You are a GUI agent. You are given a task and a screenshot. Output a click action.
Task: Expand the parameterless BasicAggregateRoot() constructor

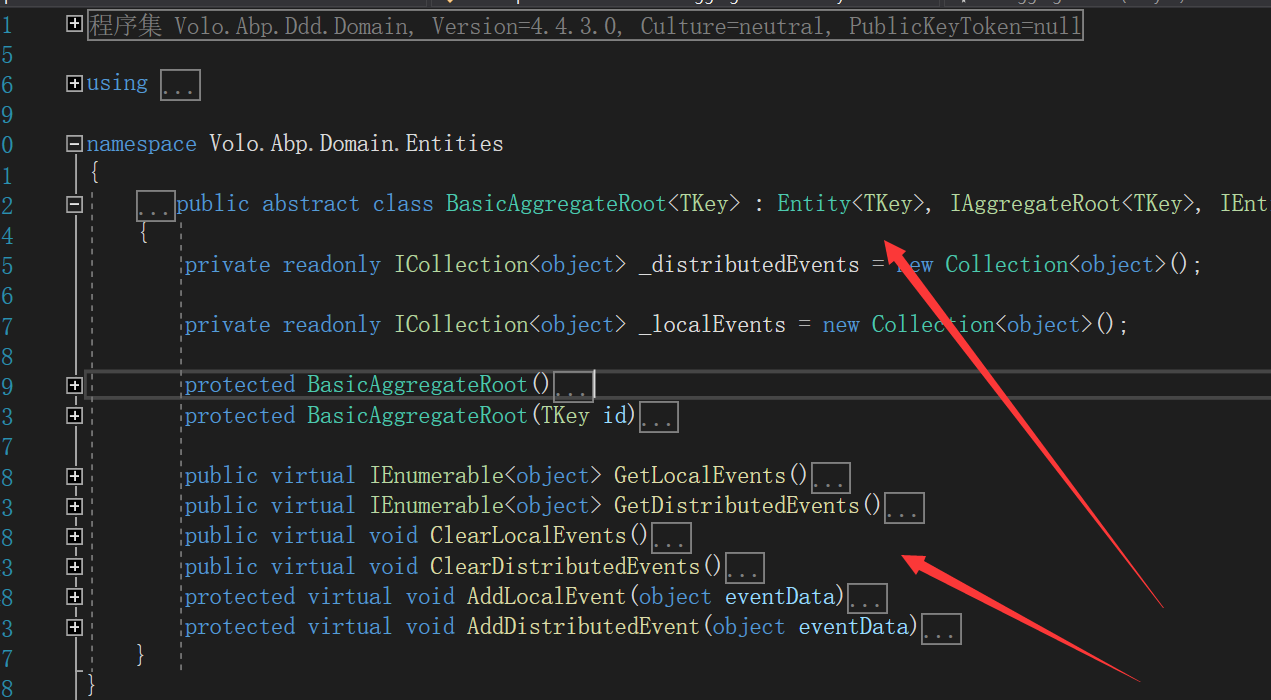[x=74, y=385]
